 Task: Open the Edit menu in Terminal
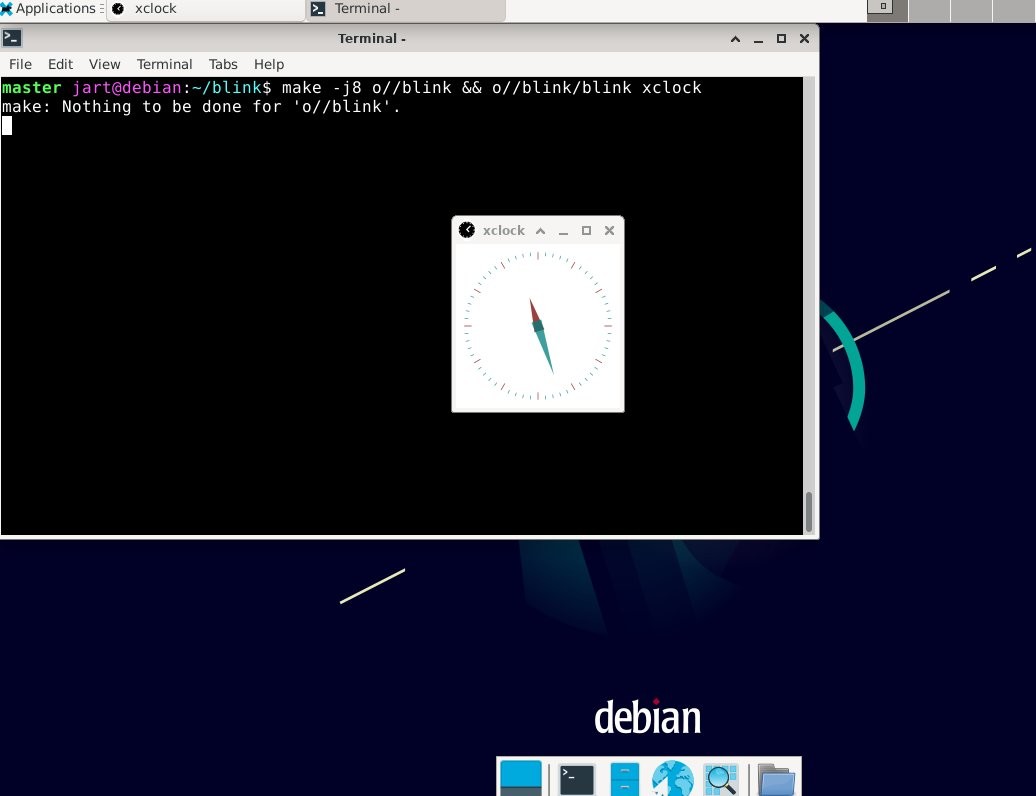point(60,64)
